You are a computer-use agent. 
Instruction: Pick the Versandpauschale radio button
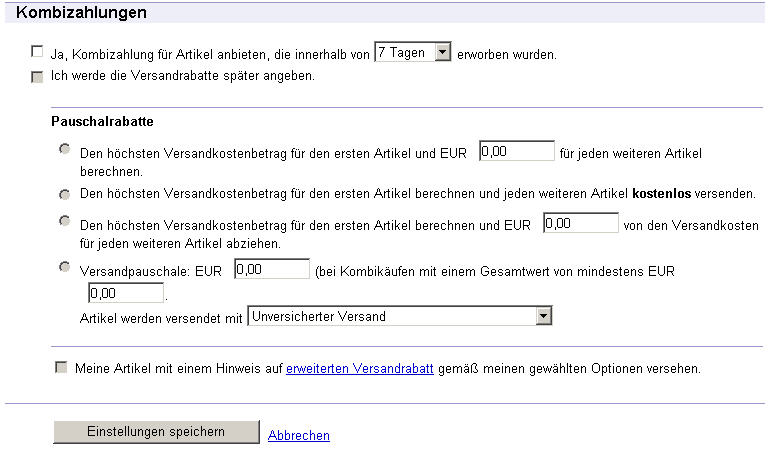point(65,266)
